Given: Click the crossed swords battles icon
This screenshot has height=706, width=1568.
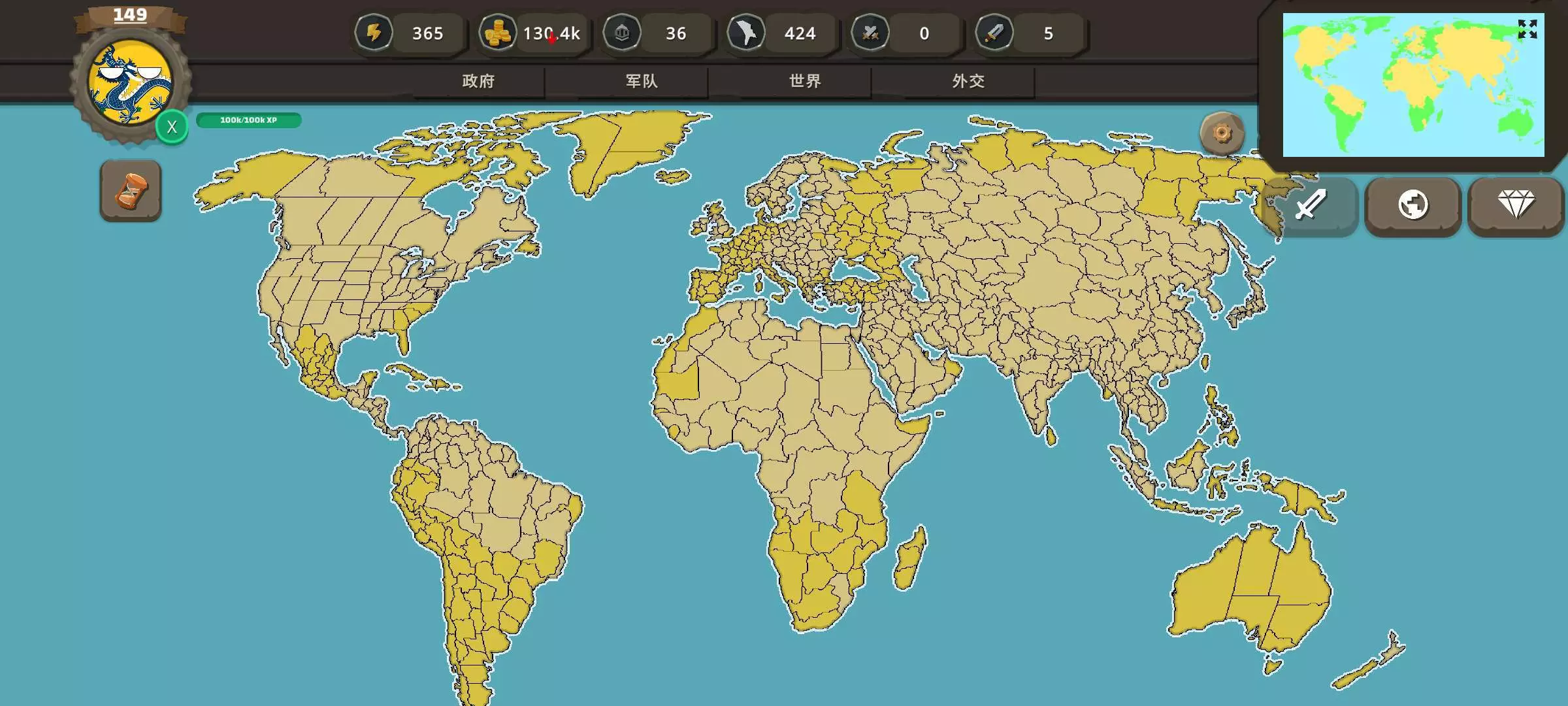Looking at the screenshot, I should (x=870, y=33).
